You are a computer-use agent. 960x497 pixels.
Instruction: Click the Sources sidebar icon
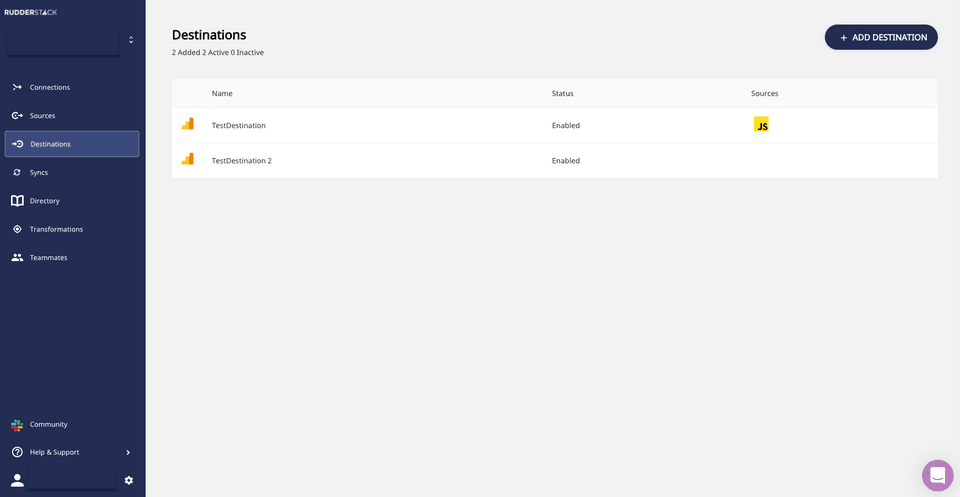pos(17,116)
